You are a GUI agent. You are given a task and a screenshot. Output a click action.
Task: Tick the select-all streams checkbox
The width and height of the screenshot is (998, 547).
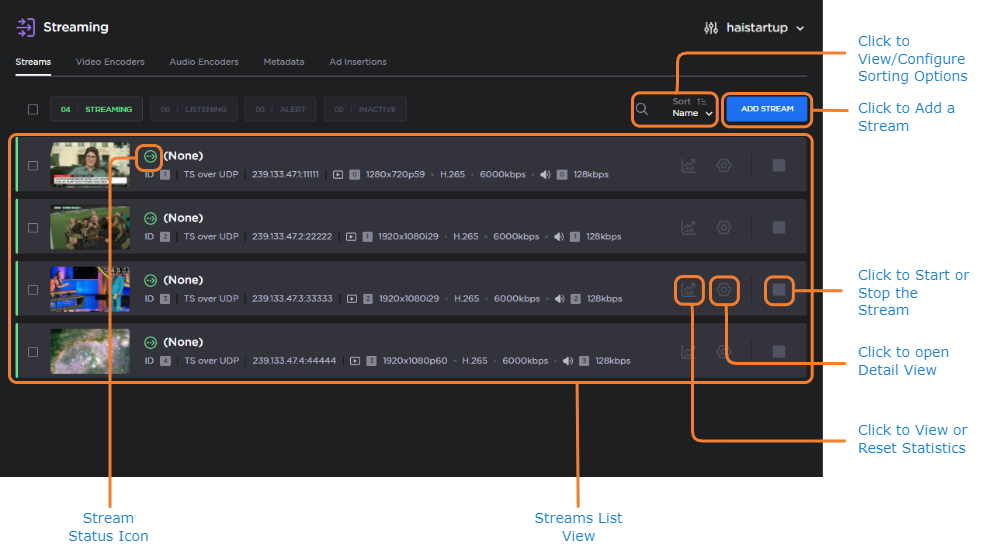pos(33,109)
